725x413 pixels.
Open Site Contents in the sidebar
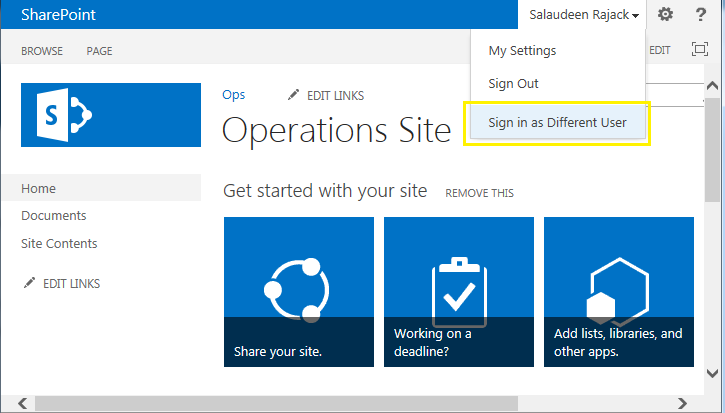tap(59, 243)
